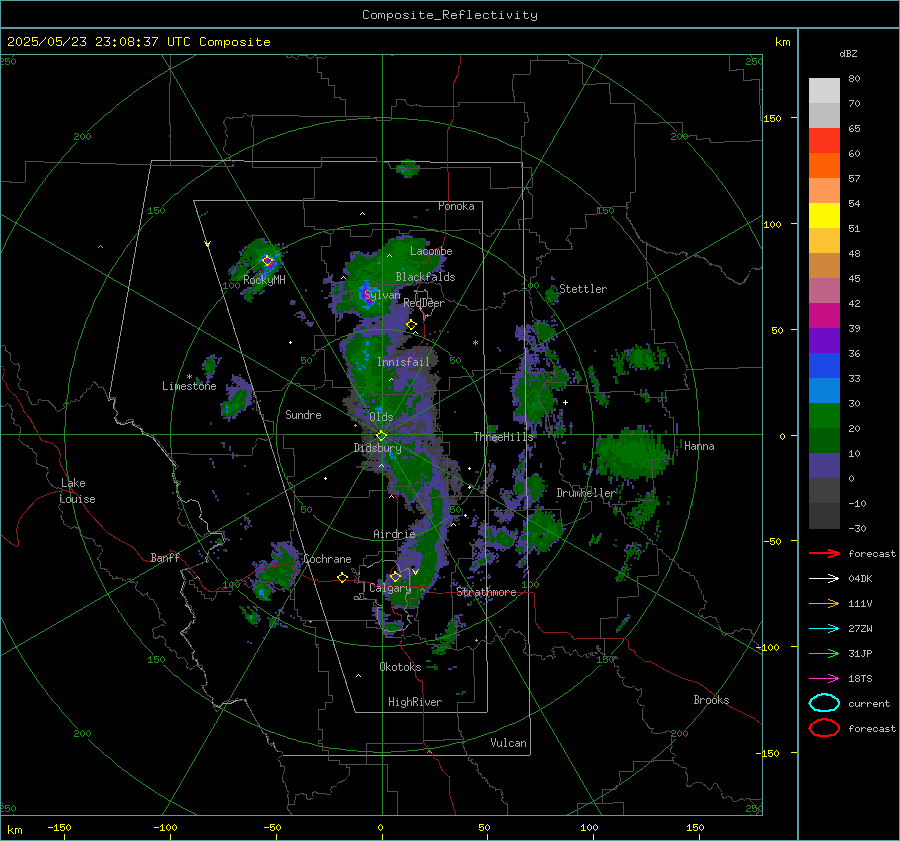
Task: Select the cyan 27ZW arrow legend icon
Action: click(824, 629)
